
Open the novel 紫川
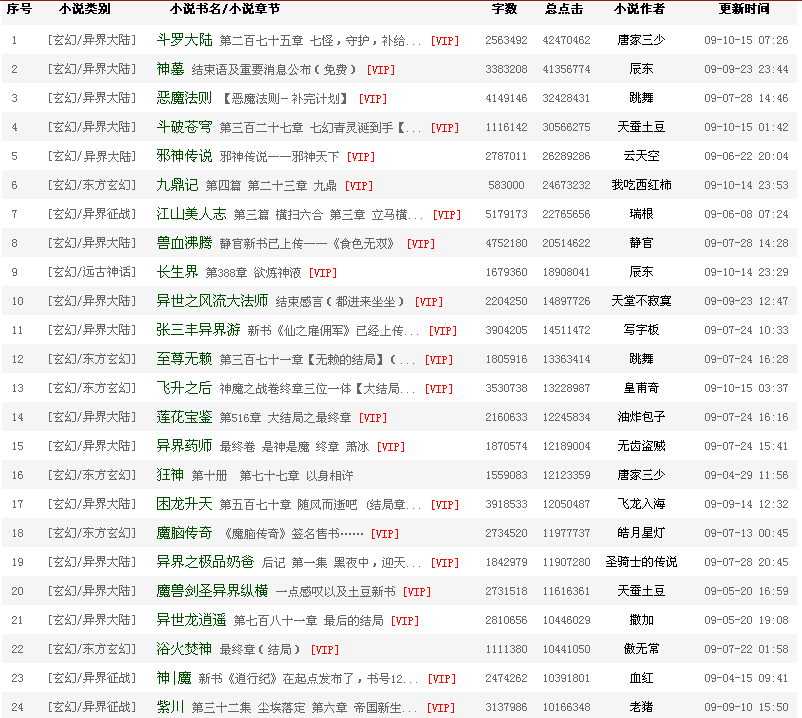[170, 707]
